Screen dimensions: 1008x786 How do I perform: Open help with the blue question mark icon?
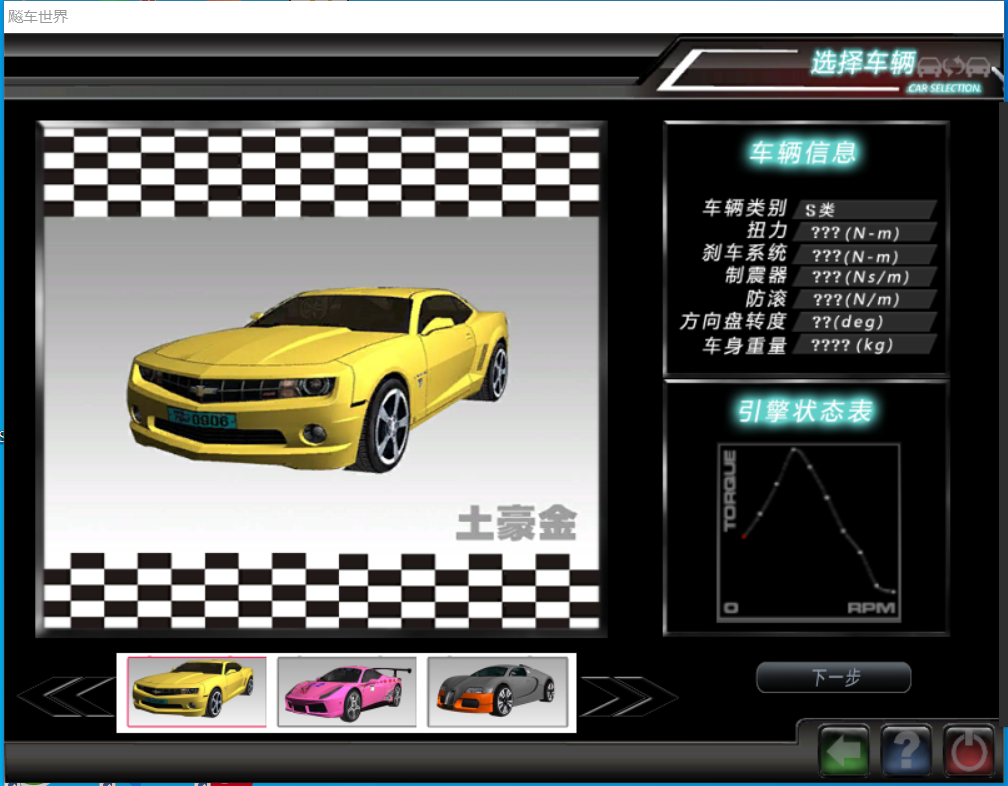click(x=906, y=751)
